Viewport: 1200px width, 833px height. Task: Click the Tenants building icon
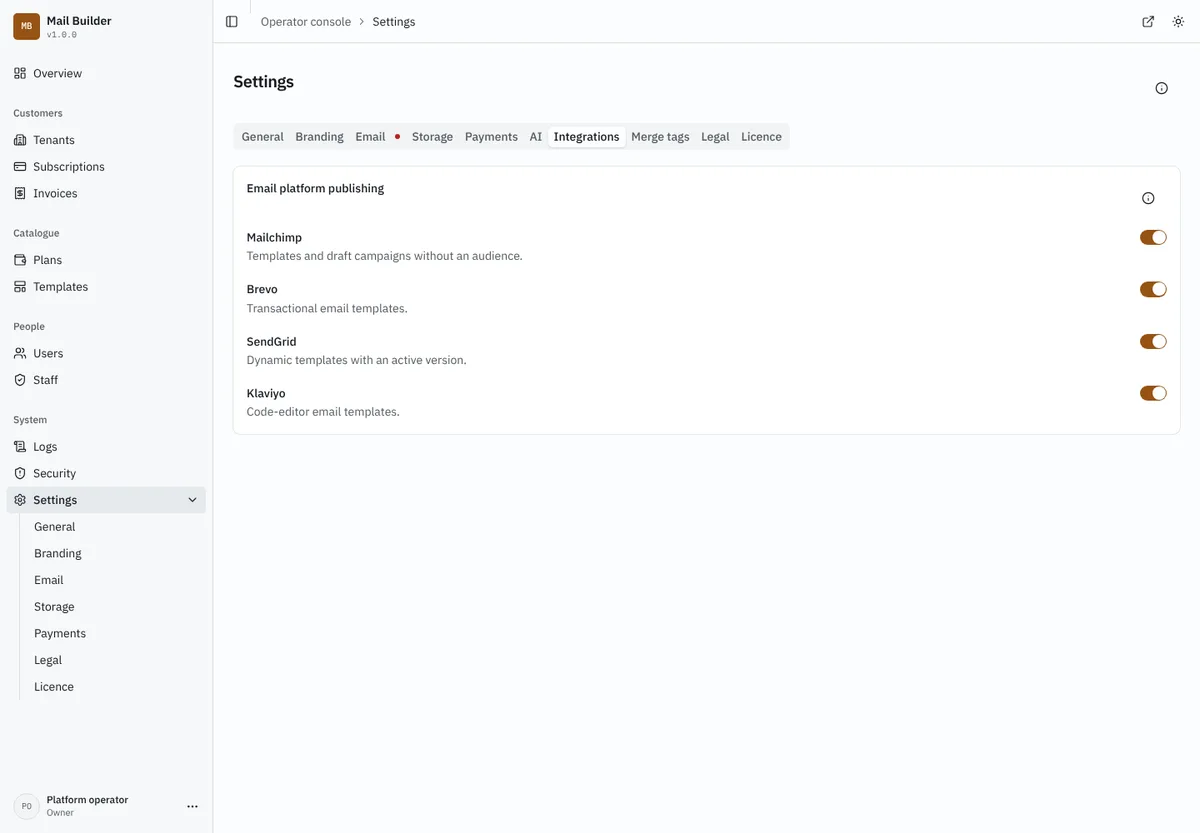tap(20, 140)
